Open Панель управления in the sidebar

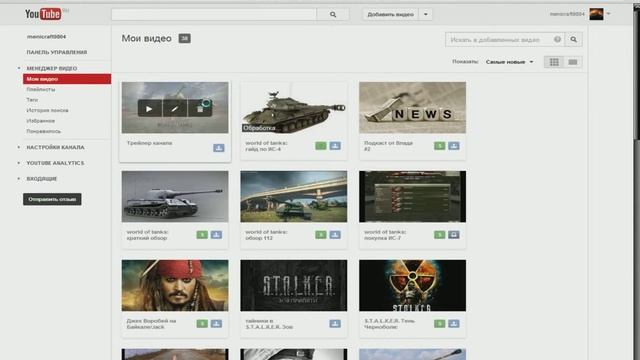57,52
